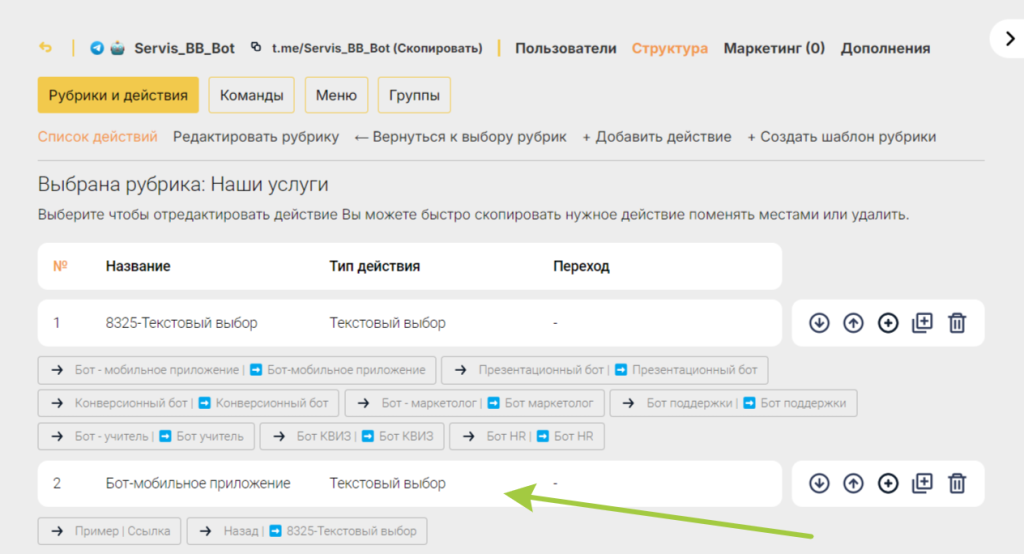1024x554 pixels.
Task: Click the copy icon before t.me/Servis_BB_Bot
Action: point(256,47)
